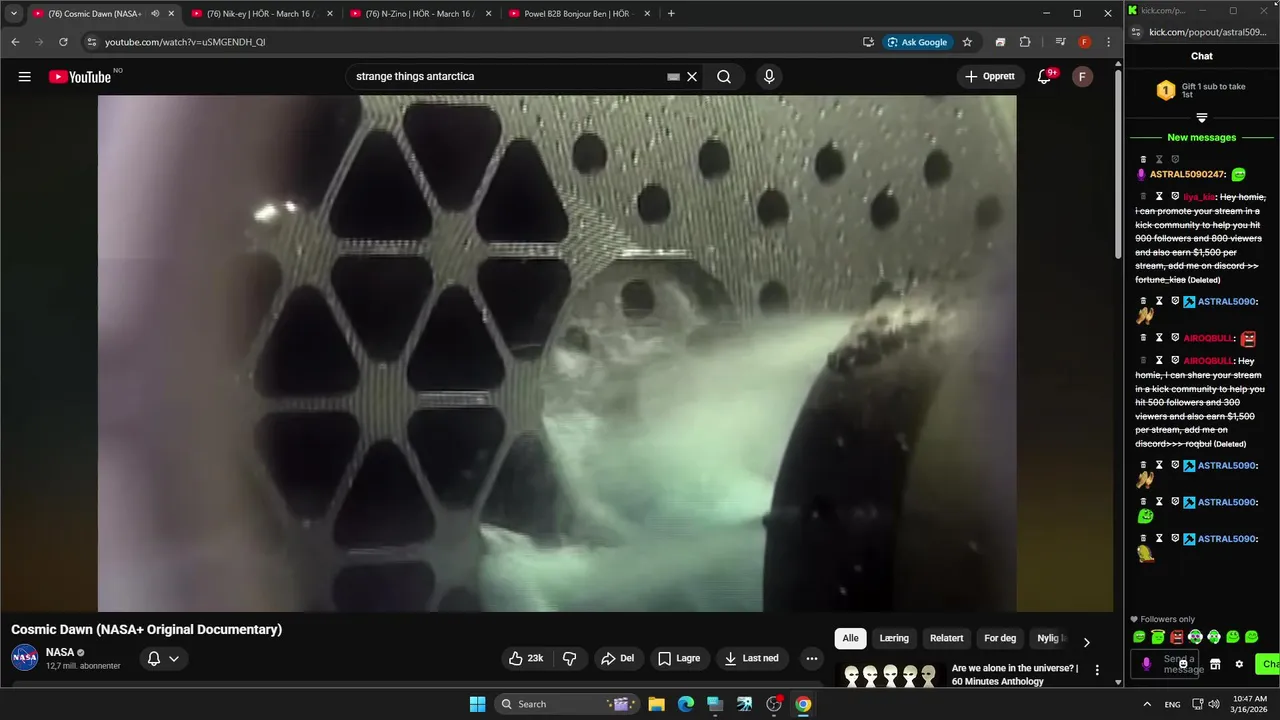Share the video with Del button
Image resolution: width=1280 pixels, height=720 pixels.
pos(617,658)
